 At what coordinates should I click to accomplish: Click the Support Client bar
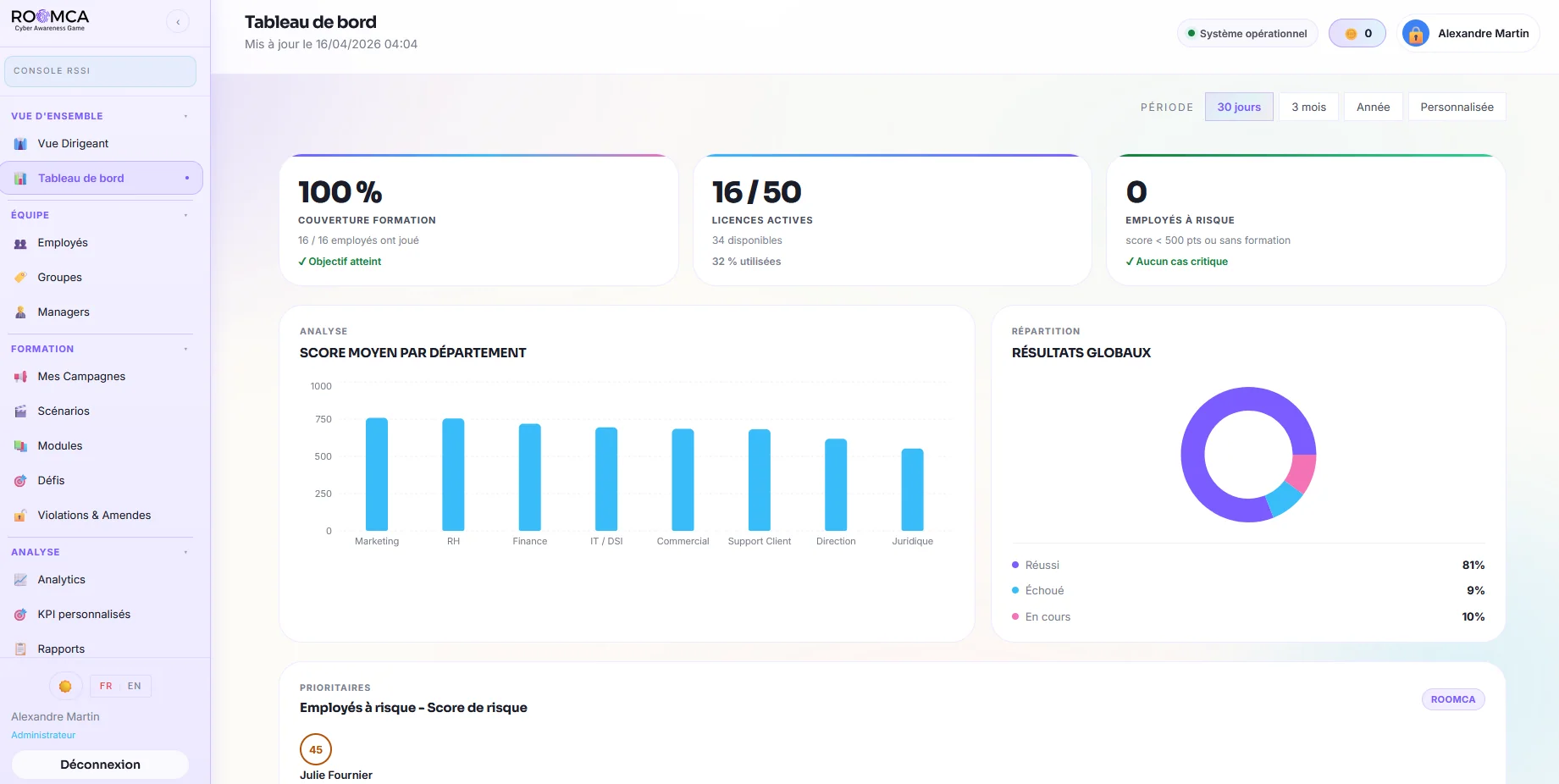(760, 480)
